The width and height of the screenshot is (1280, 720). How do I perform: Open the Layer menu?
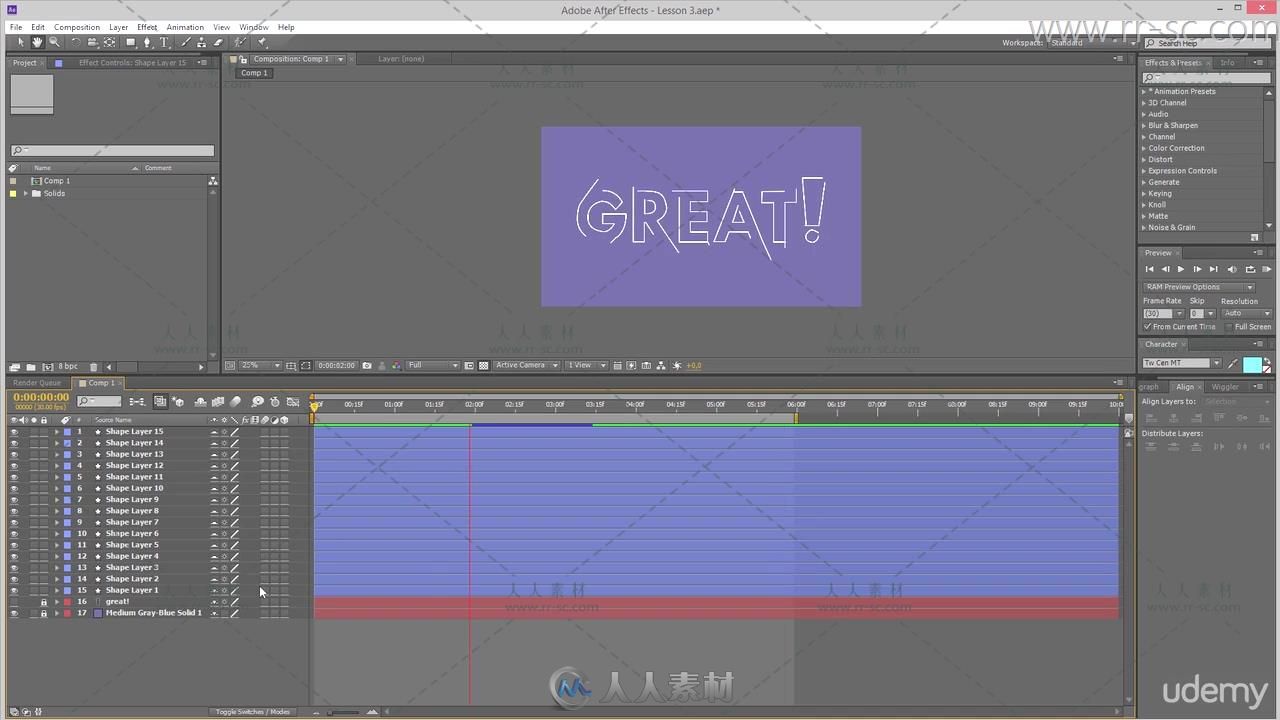(118, 27)
